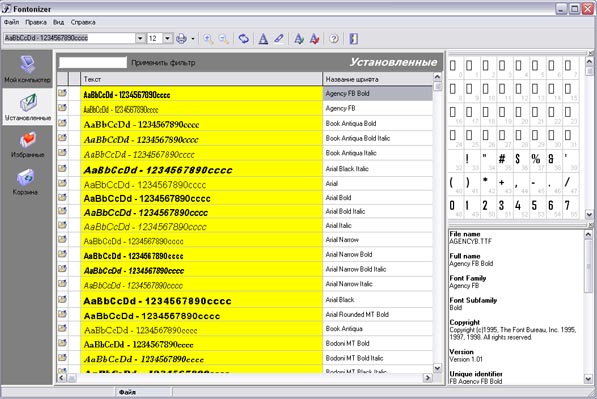Open the Мой компьютер sidebar section
Image resolution: width=597 pixels, height=399 pixels.
pyautogui.click(x=27, y=69)
